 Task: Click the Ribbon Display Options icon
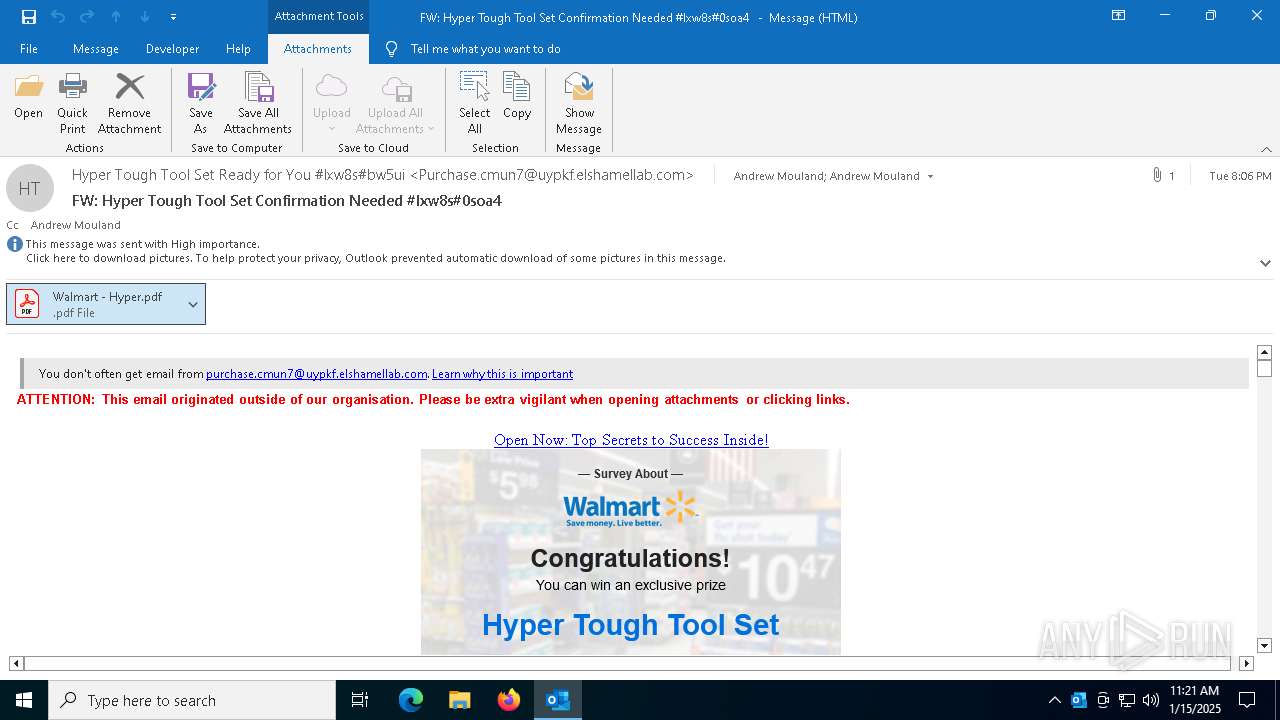1119,15
